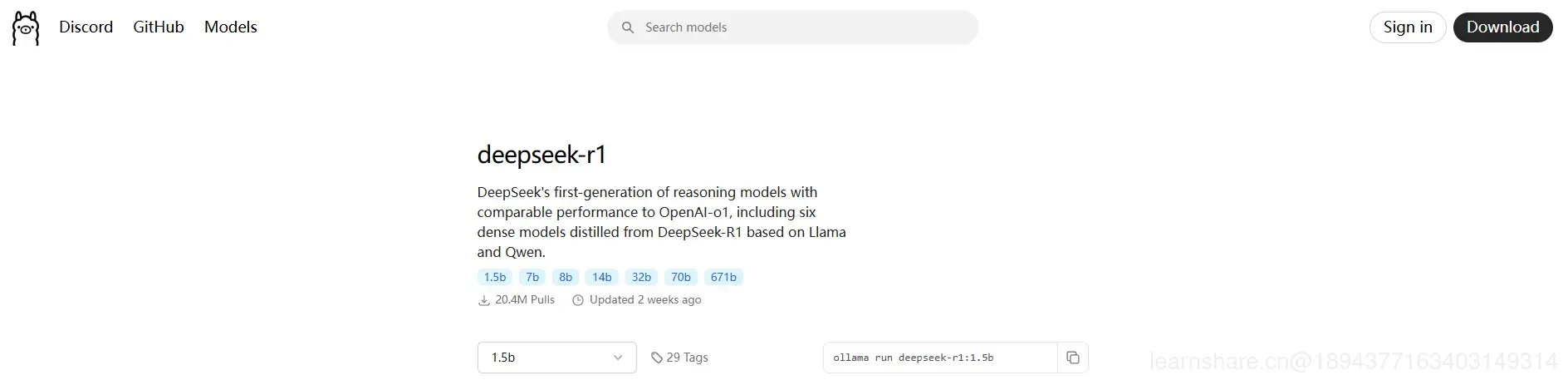Select the 7b size tag
The image size is (1568, 385).
(x=532, y=277)
